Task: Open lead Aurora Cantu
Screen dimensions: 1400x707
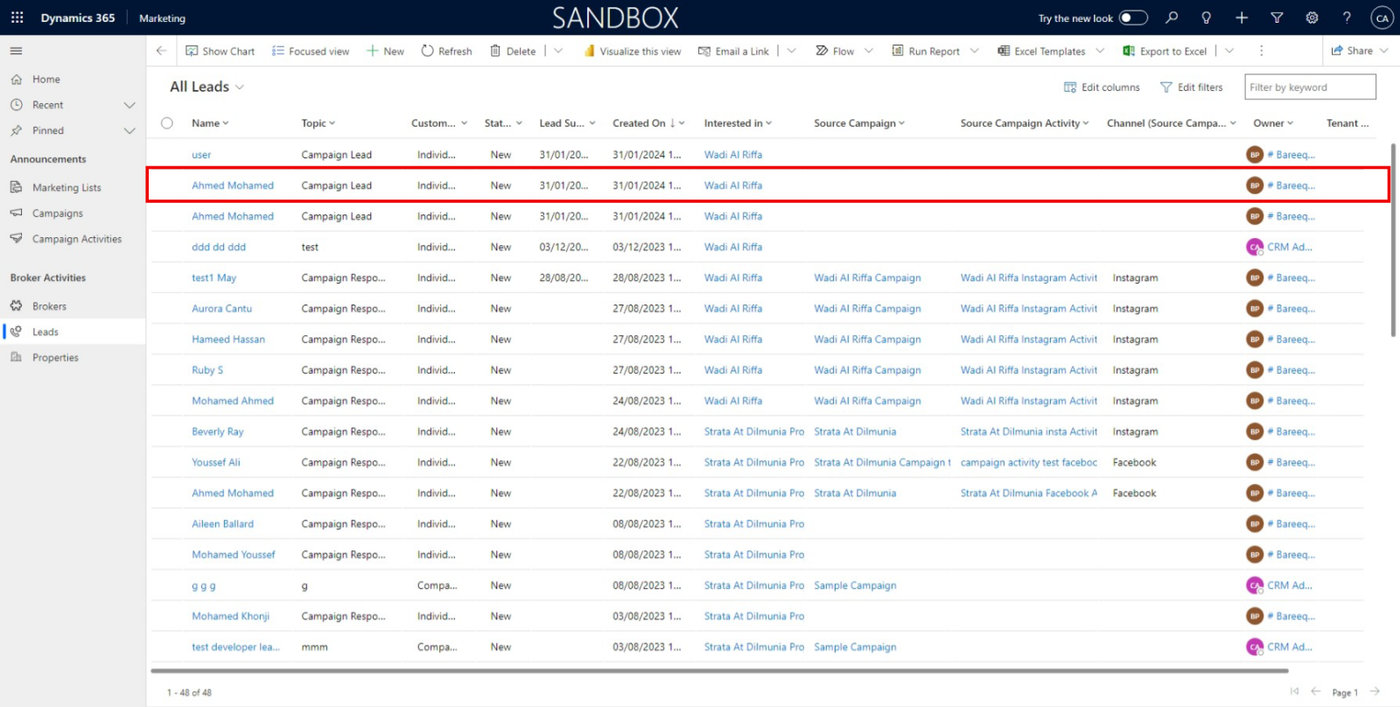Action: (x=222, y=309)
